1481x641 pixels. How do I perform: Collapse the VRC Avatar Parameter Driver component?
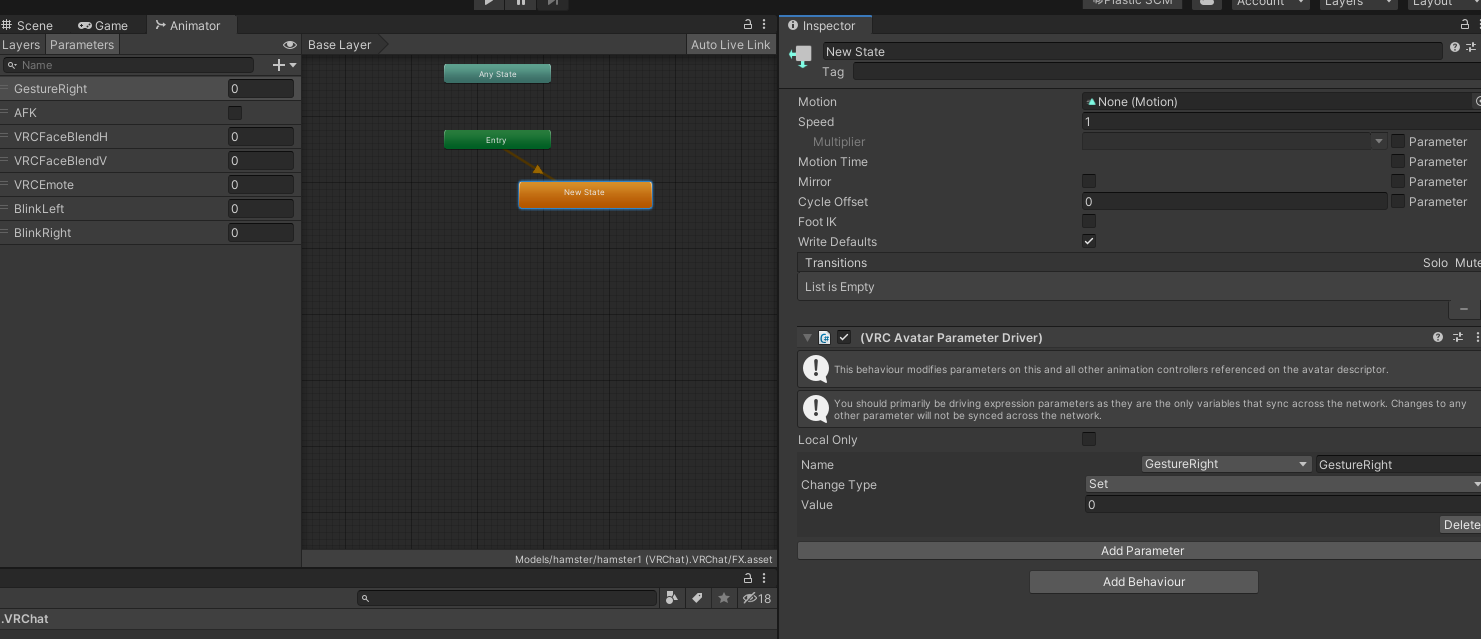[807, 337]
